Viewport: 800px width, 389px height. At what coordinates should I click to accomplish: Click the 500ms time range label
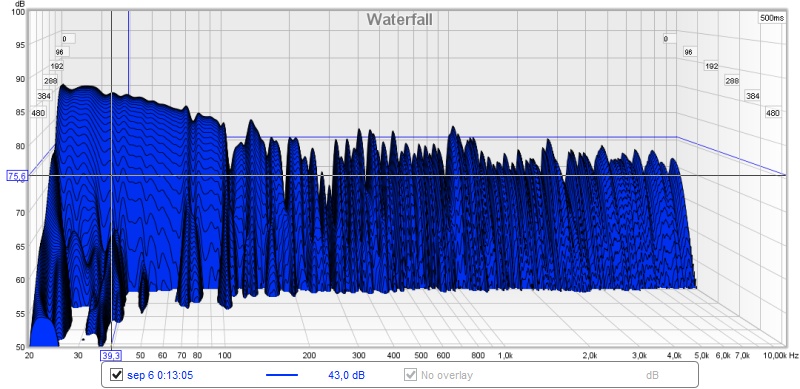[772, 18]
